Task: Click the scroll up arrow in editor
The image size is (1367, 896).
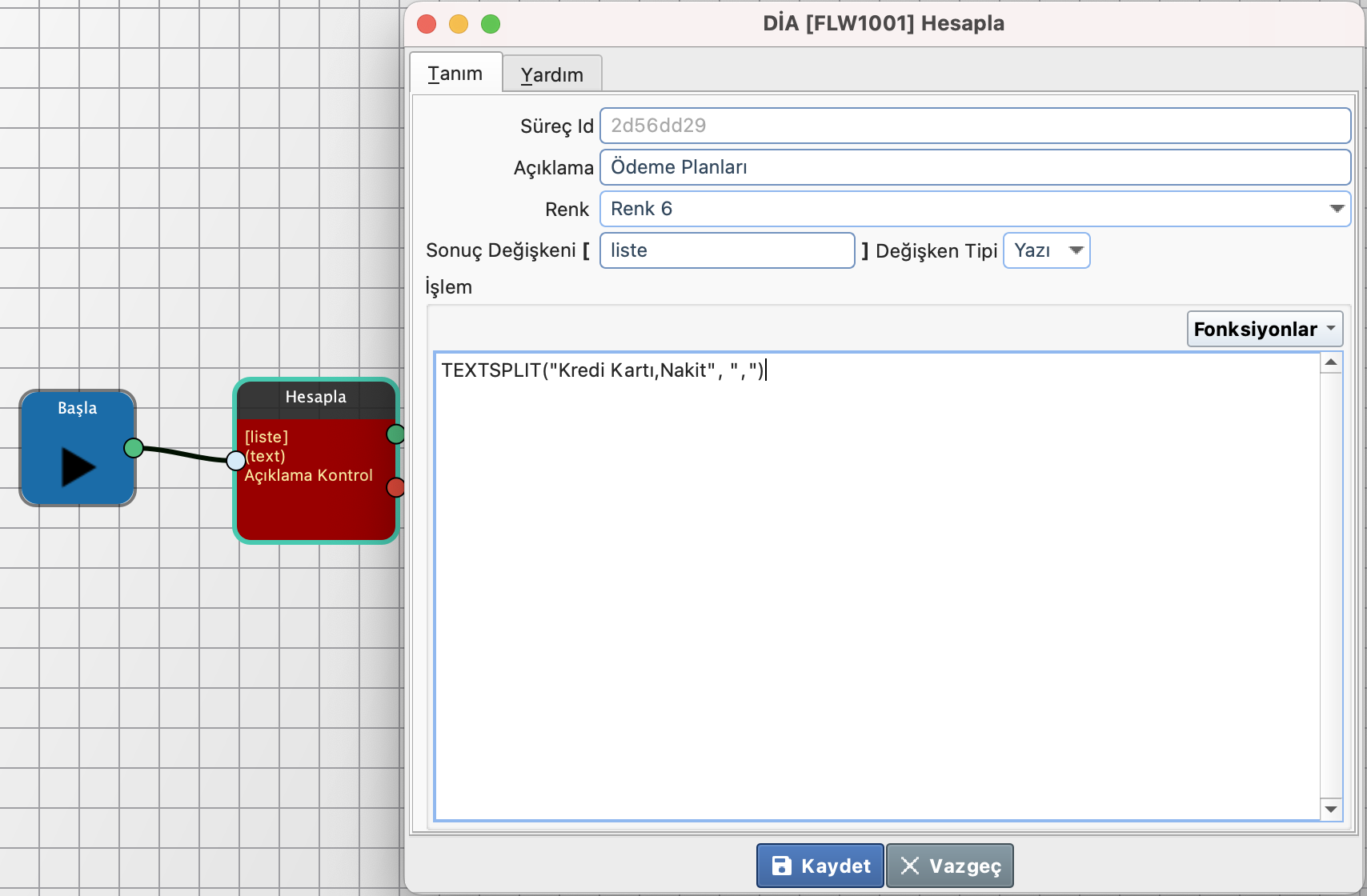Action: tap(1331, 362)
